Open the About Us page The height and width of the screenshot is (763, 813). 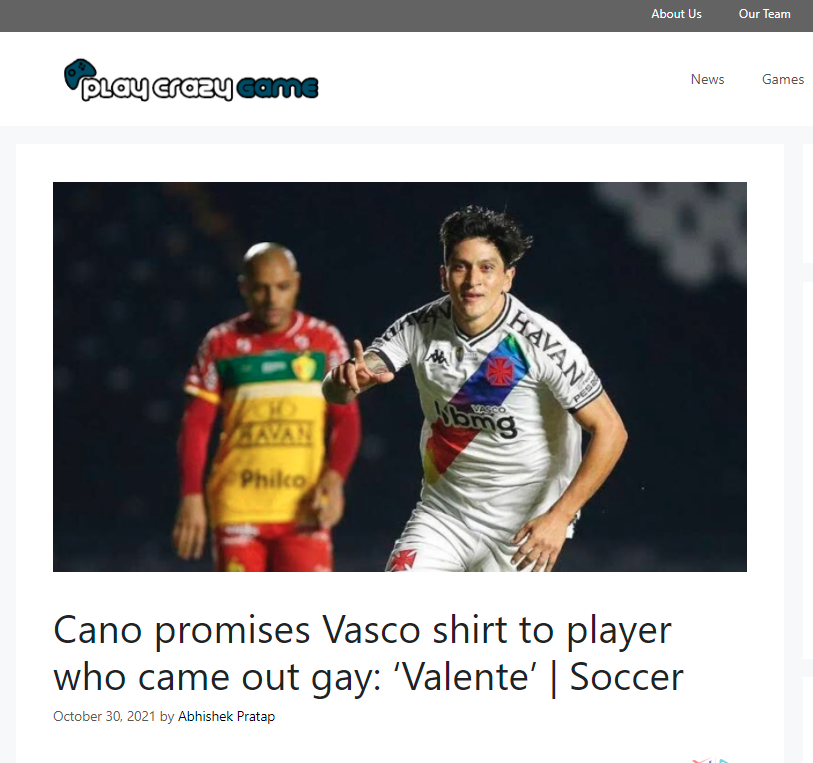(x=676, y=14)
